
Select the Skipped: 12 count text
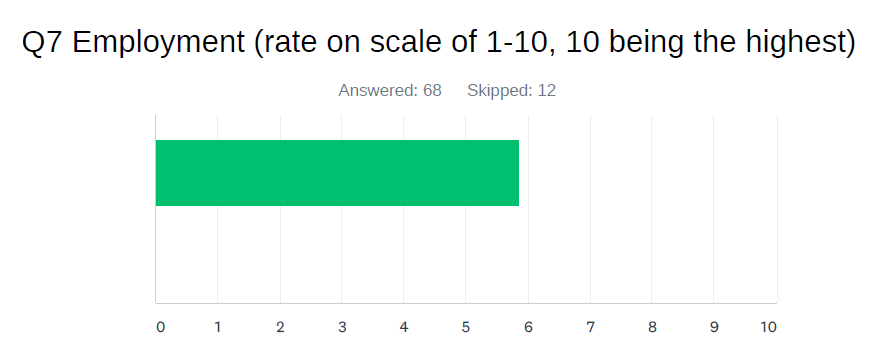[x=511, y=91]
